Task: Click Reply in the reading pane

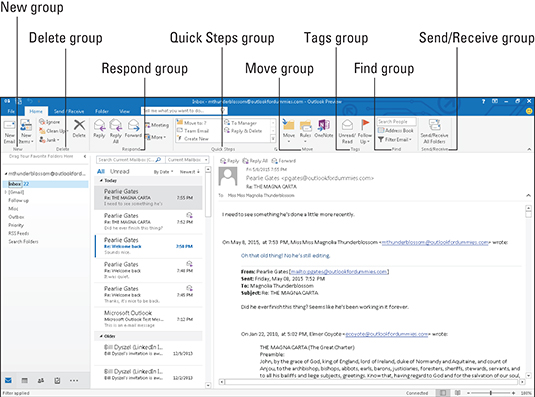Action: pyautogui.click(x=230, y=161)
